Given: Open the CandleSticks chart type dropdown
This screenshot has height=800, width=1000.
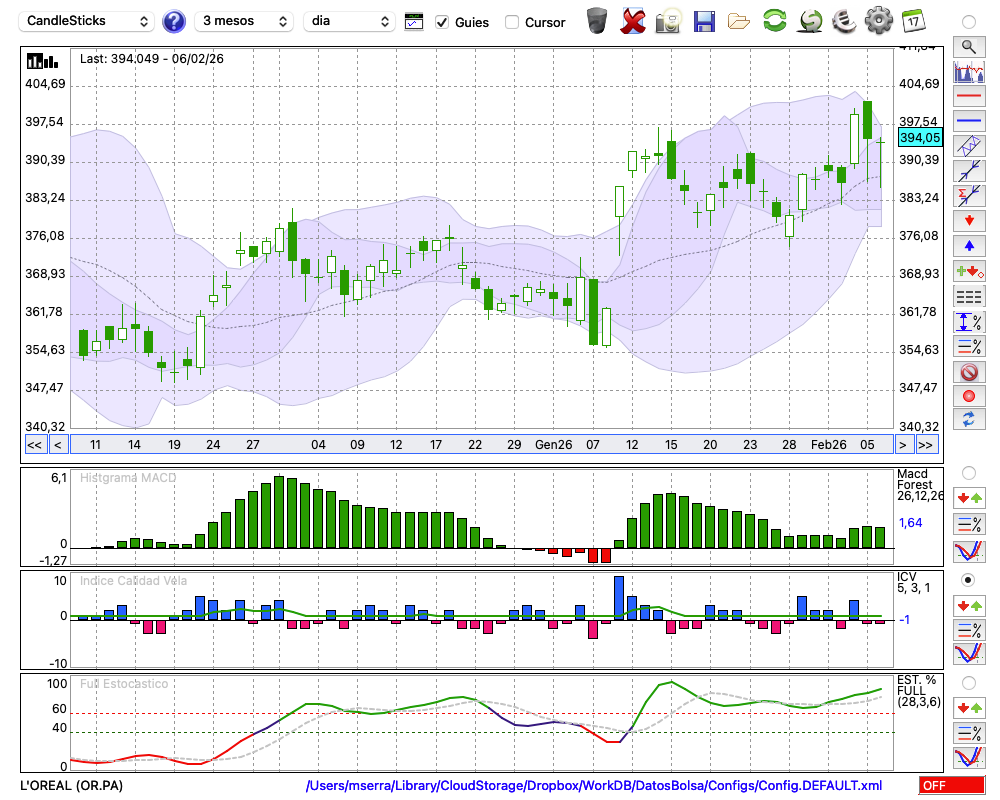Looking at the screenshot, I should 88,21.
